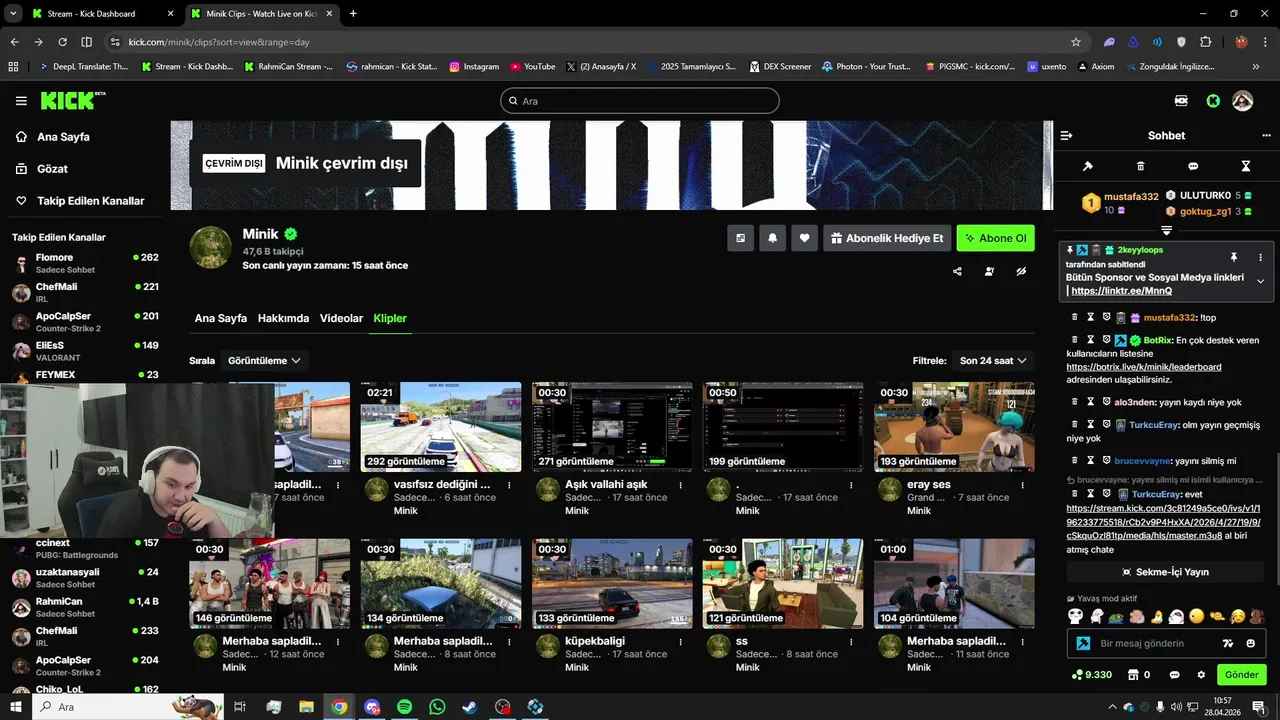The width and height of the screenshot is (1280, 720).
Task: Open the pinned message three-dot menu
Action: click(1260, 257)
